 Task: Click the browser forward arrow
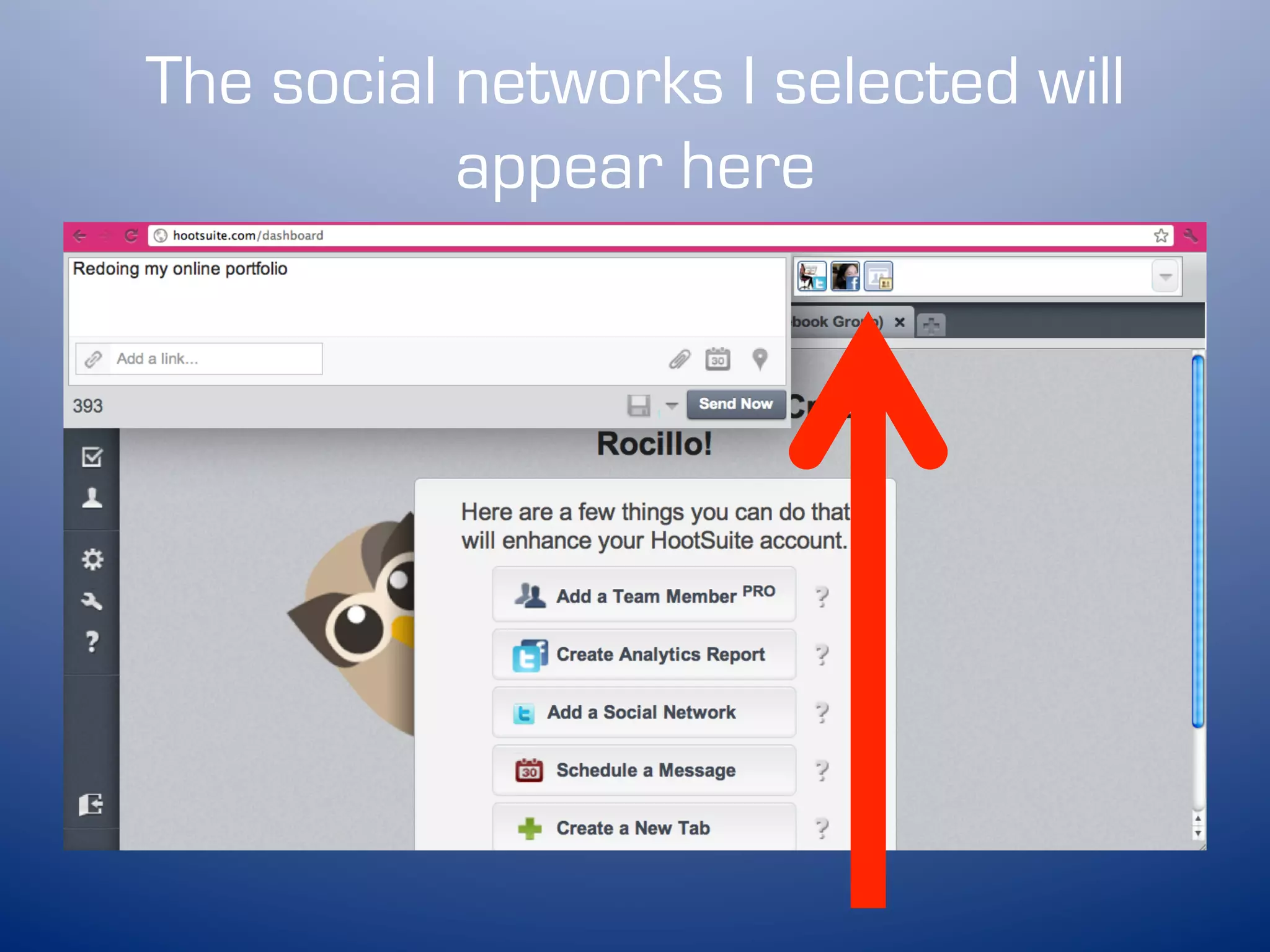click(x=106, y=236)
